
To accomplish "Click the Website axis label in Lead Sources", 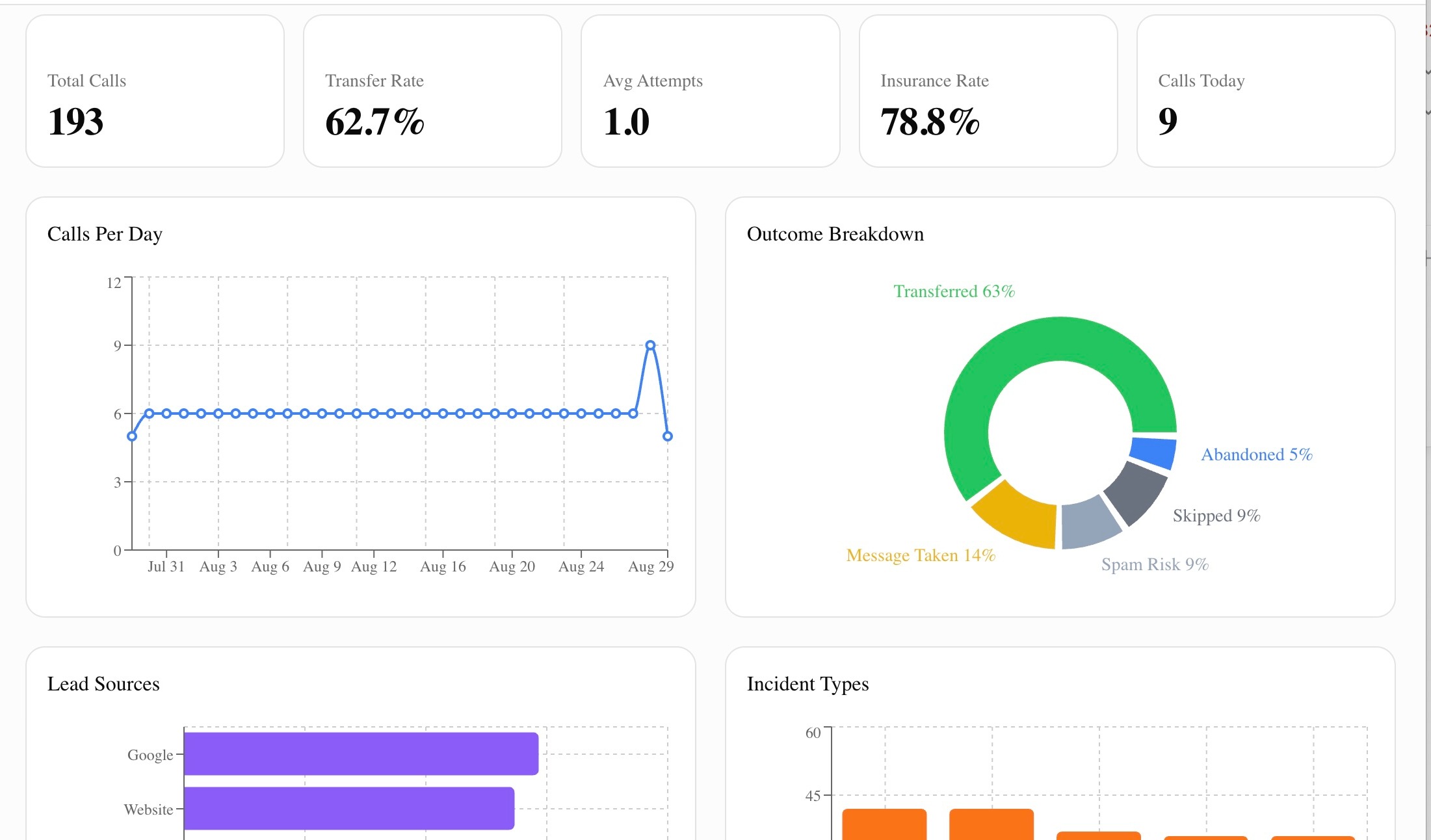I will tap(149, 809).
